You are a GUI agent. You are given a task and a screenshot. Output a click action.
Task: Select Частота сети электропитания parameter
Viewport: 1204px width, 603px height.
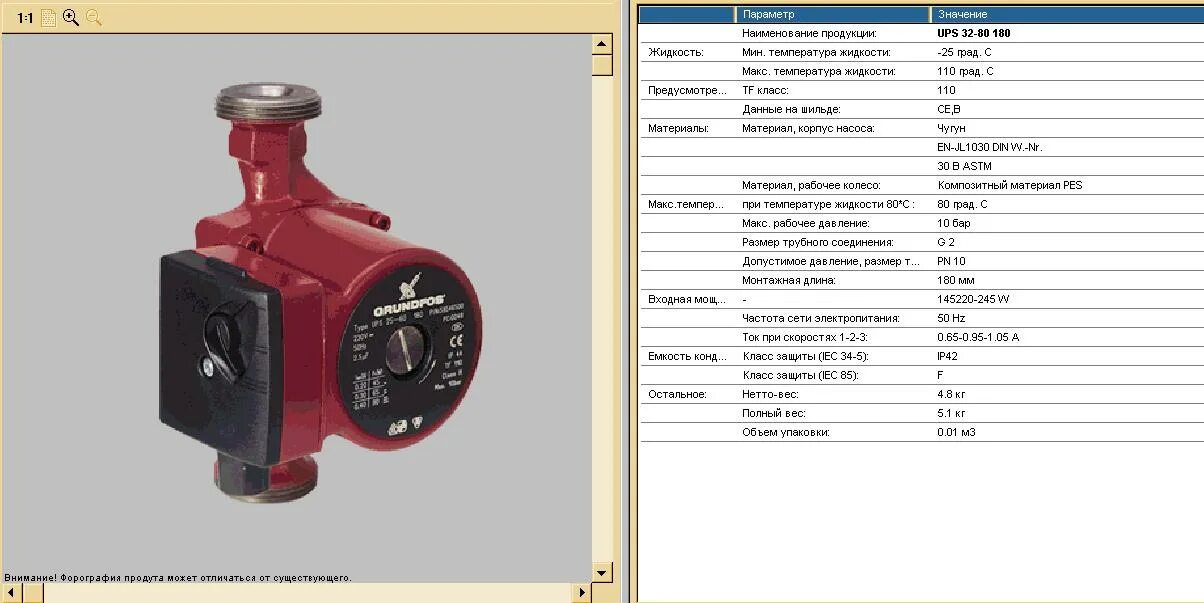pos(821,318)
